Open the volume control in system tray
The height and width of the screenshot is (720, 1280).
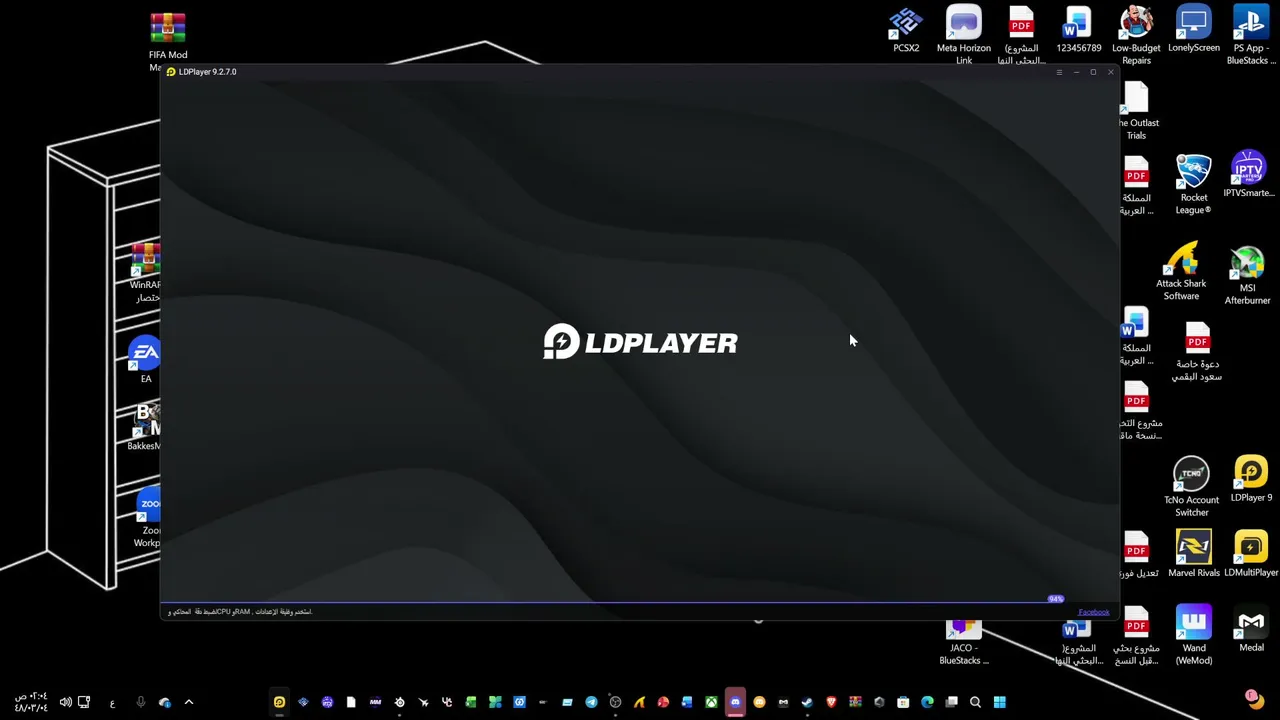click(65, 702)
